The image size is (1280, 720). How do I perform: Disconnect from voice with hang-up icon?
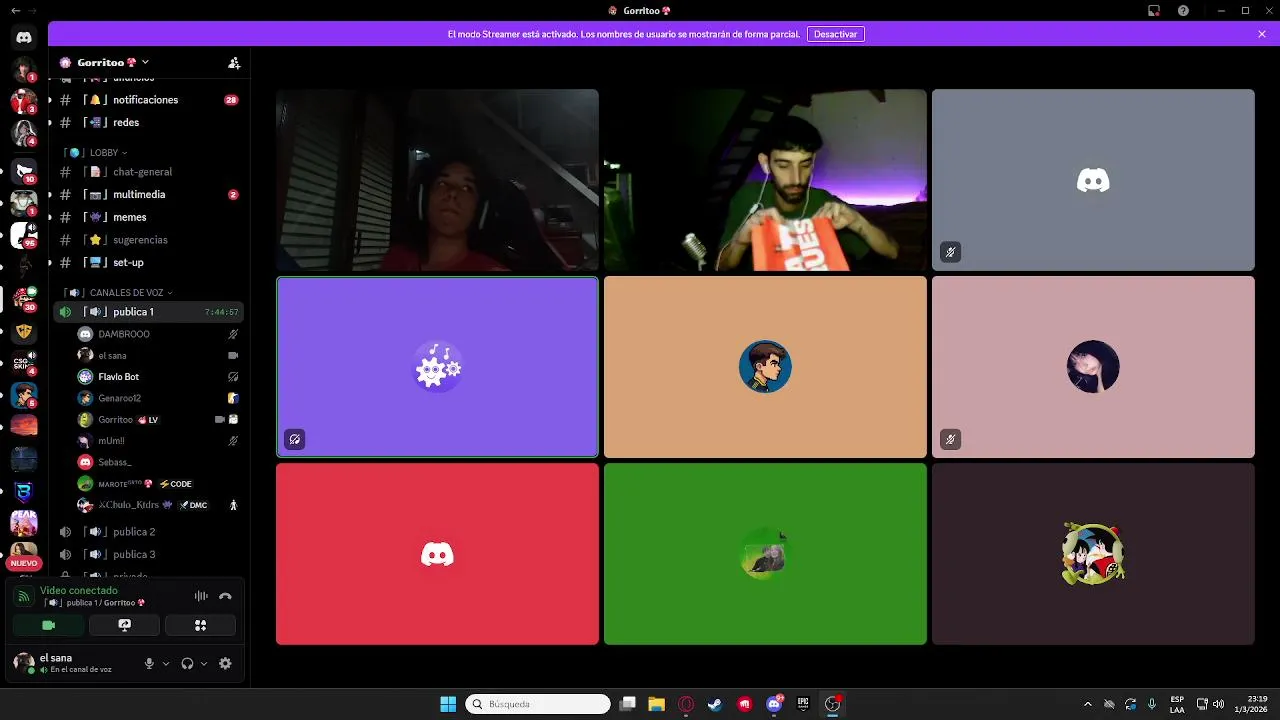[x=225, y=596]
